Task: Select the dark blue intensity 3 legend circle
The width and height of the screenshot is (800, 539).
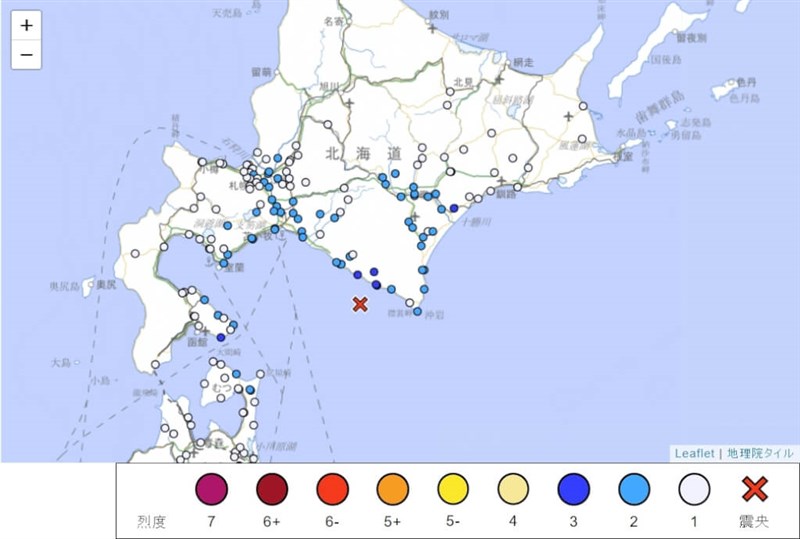Action: tap(573, 489)
